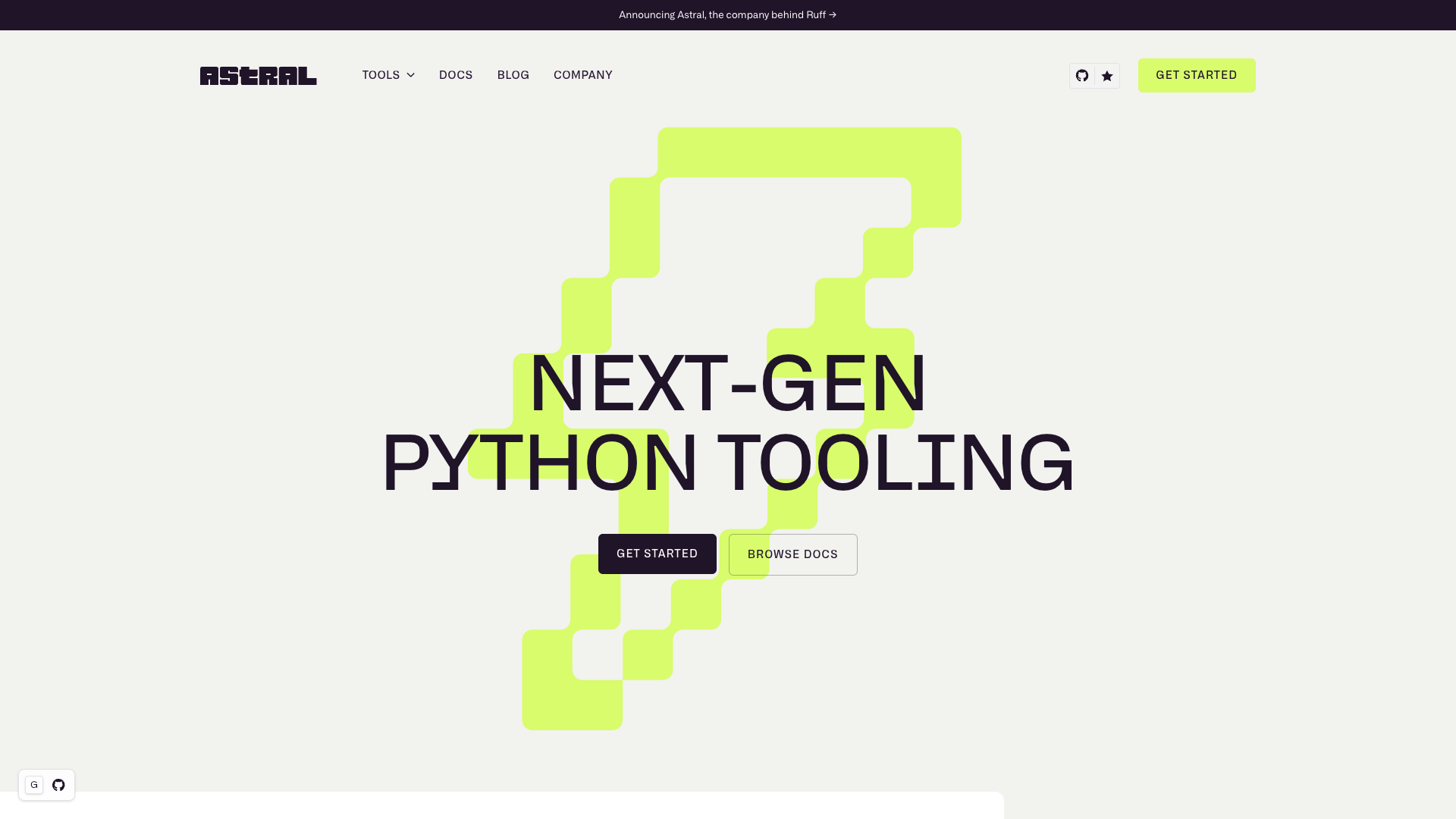The height and width of the screenshot is (819, 1456).
Task: Open the Docs navigation item
Action: pos(456,75)
